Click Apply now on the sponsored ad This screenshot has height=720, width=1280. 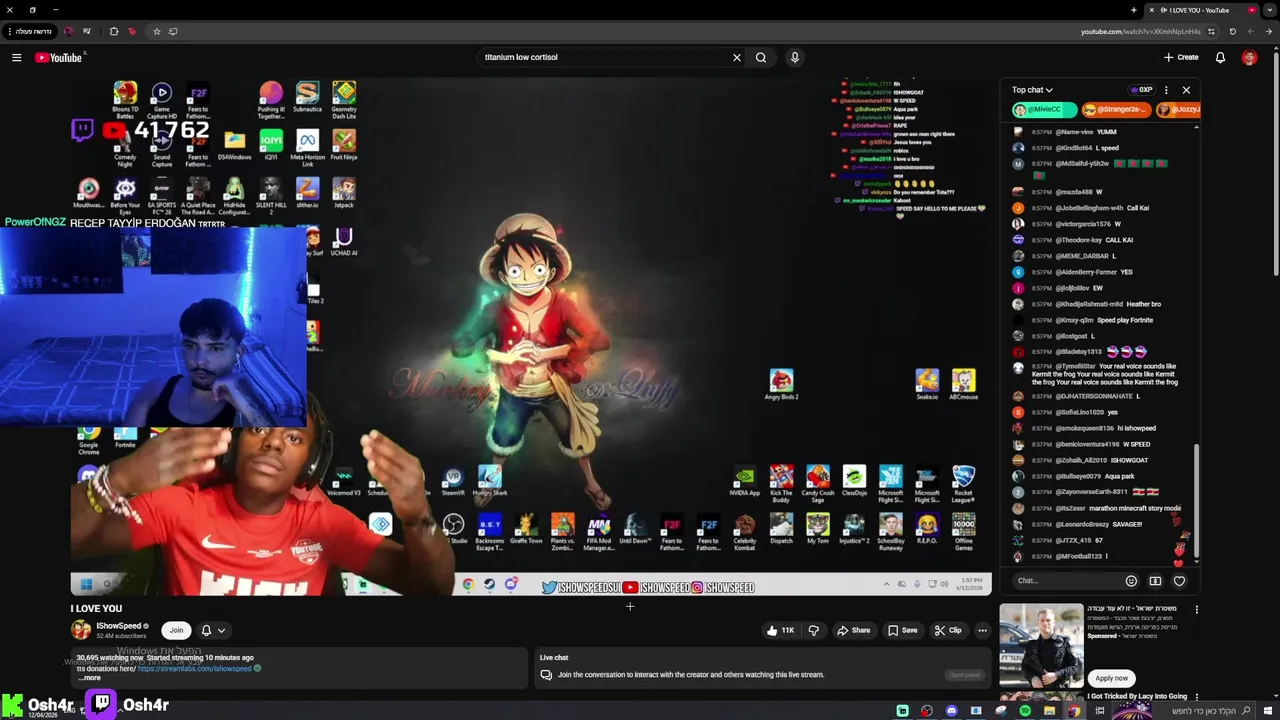1111,678
